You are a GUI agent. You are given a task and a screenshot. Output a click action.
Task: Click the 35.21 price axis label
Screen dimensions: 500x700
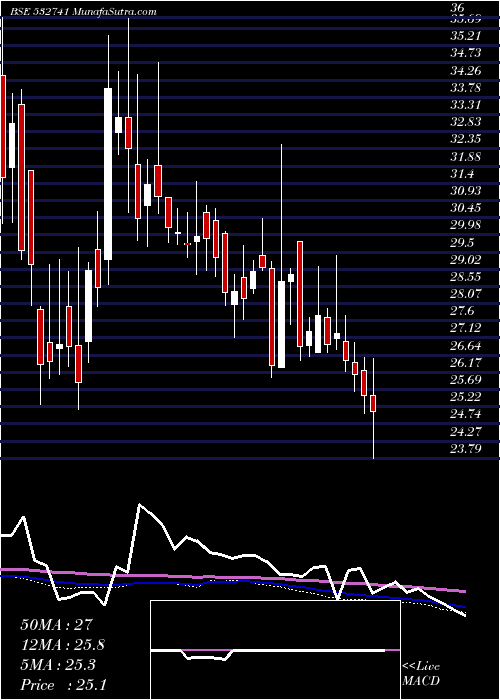click(x=465, y=36)
